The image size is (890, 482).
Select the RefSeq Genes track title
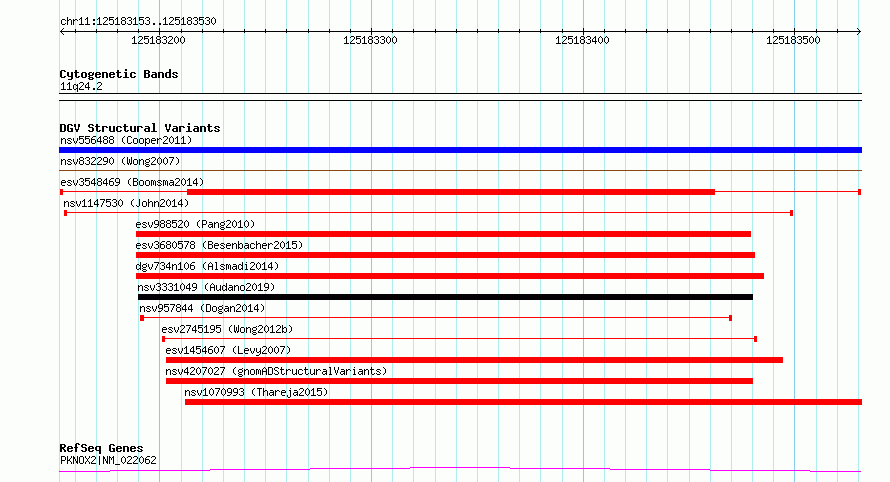[101, 449]
